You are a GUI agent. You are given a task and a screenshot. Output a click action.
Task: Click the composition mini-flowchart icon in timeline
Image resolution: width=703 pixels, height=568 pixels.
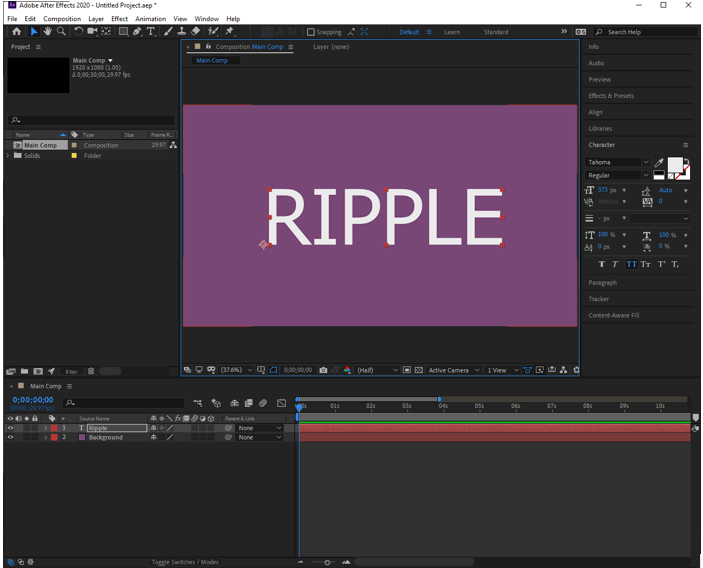coord(198,403)
